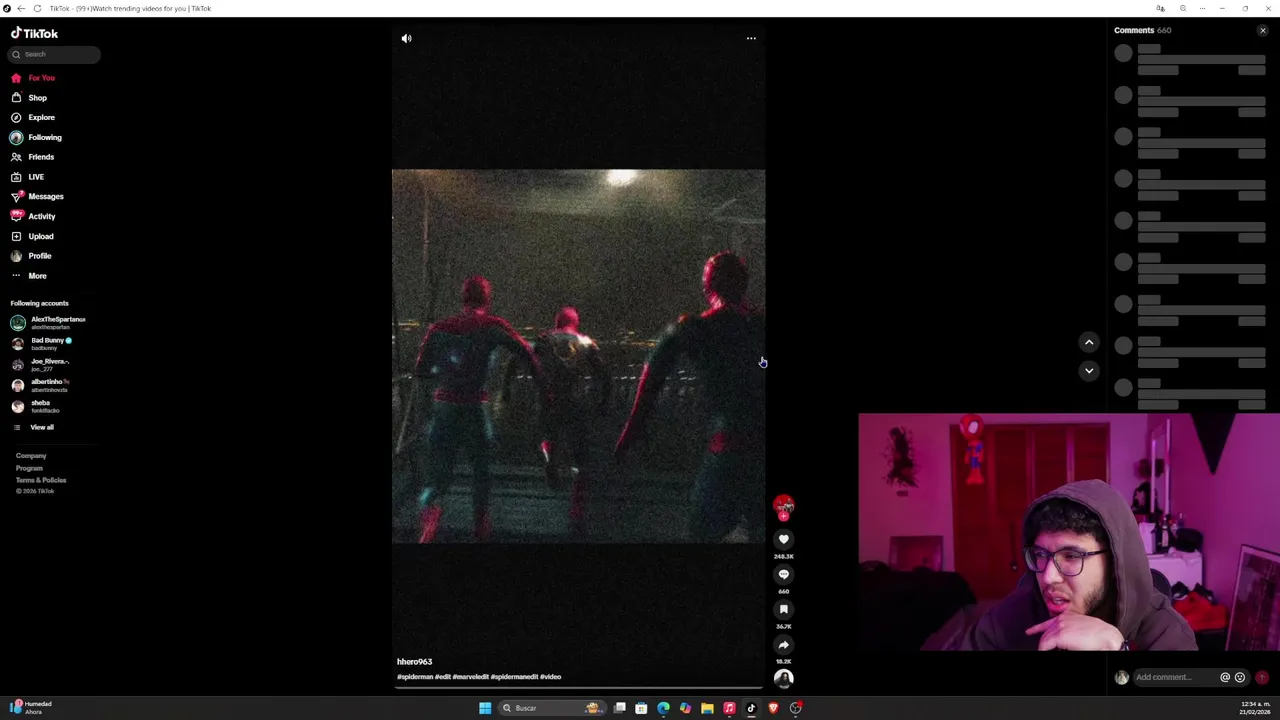The height and width of the screenshot is (720, 1280).
Task: Open Windows Start menu
Action: 485,708
